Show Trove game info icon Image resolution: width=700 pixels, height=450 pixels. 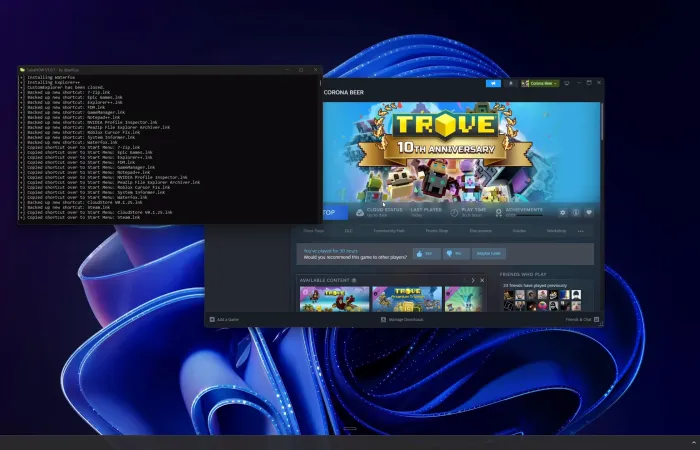pyautogui.click(x=576, y=212)
